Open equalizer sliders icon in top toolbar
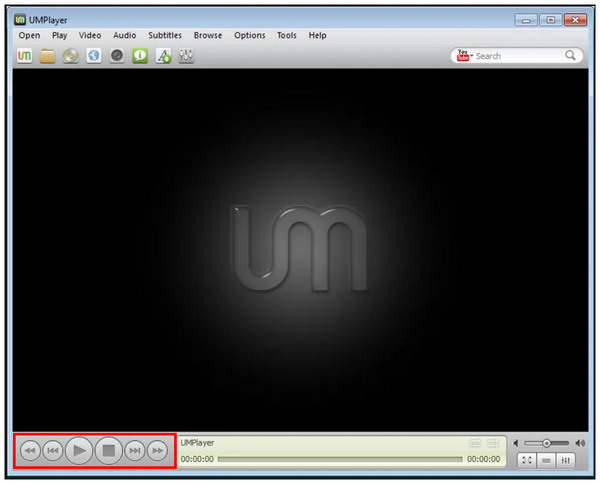This screenshot has height=484, width=600. pos(186,56)
